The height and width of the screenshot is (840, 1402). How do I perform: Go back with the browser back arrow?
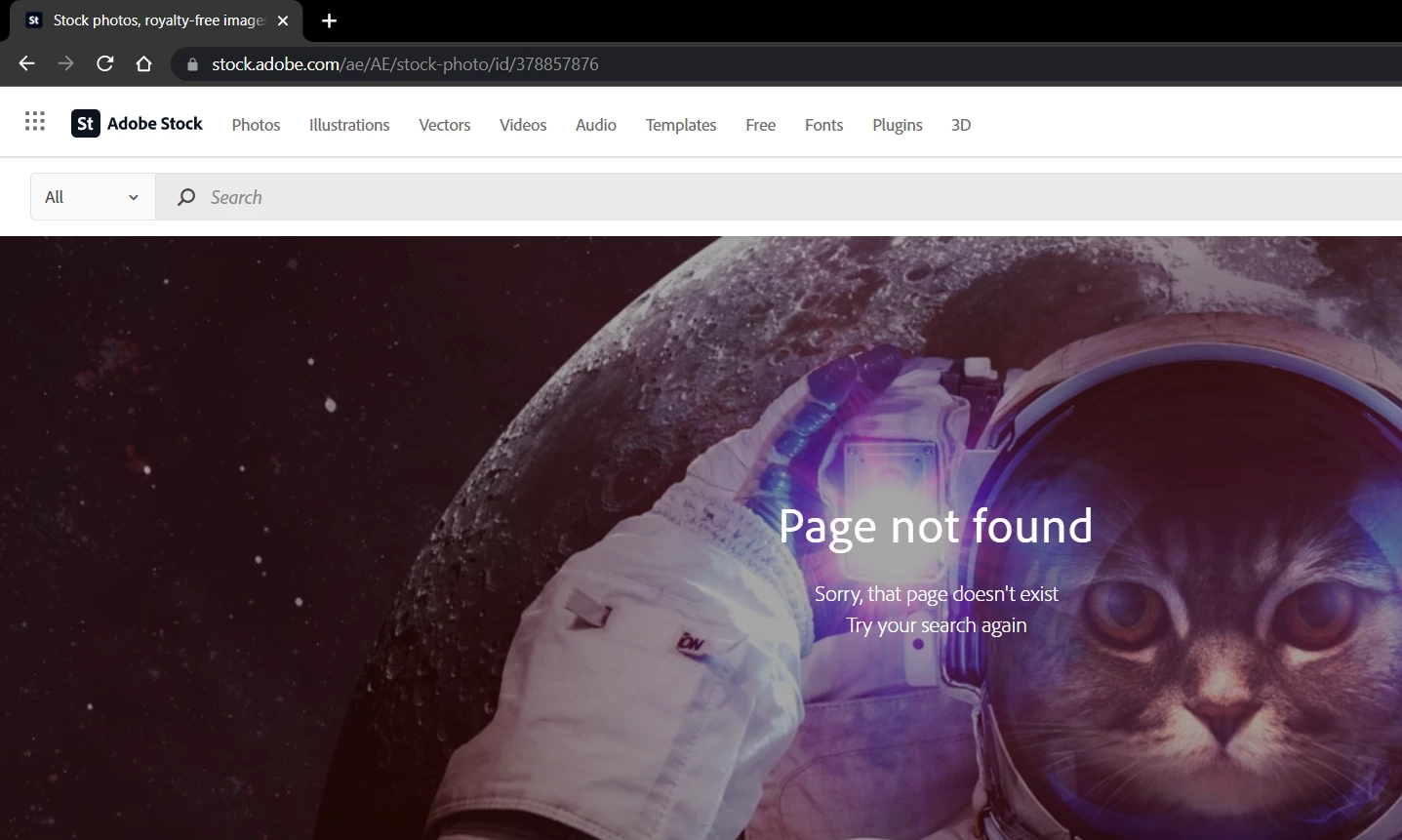[x=26, y=63]
